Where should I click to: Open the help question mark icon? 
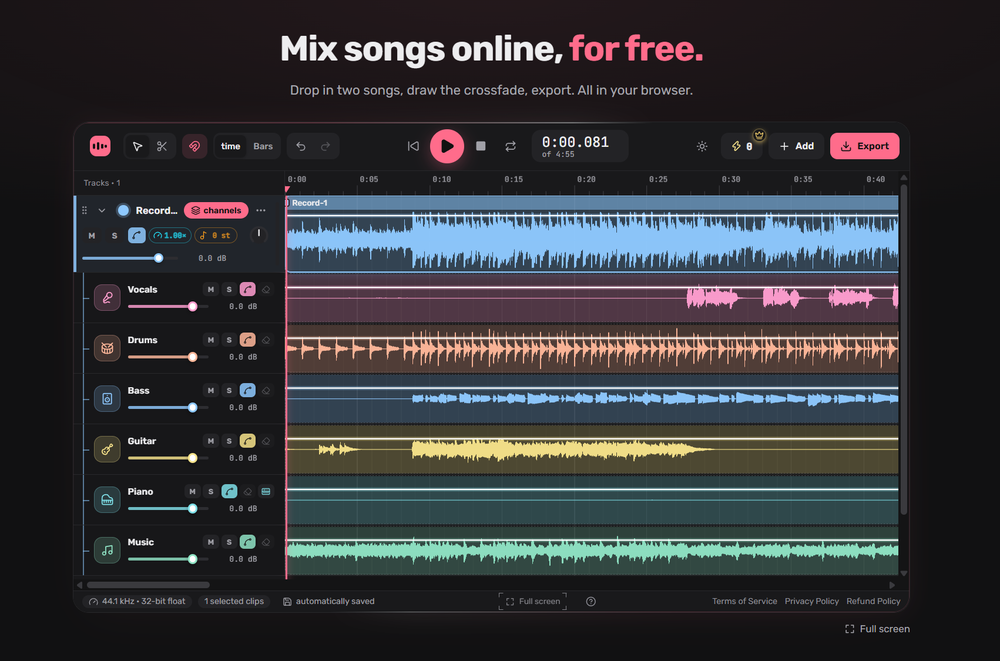(591, 601)
